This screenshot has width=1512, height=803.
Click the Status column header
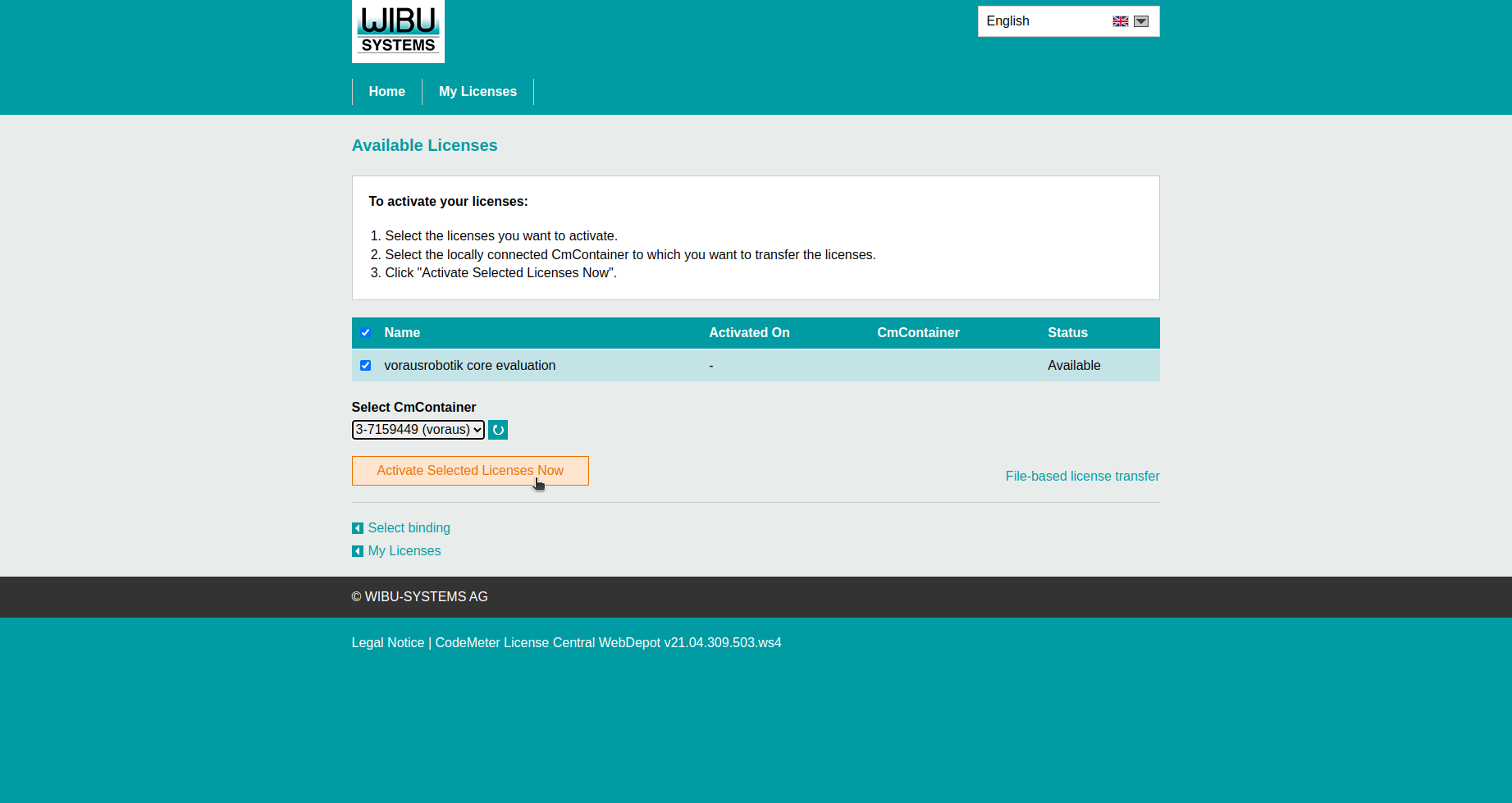1067,333
